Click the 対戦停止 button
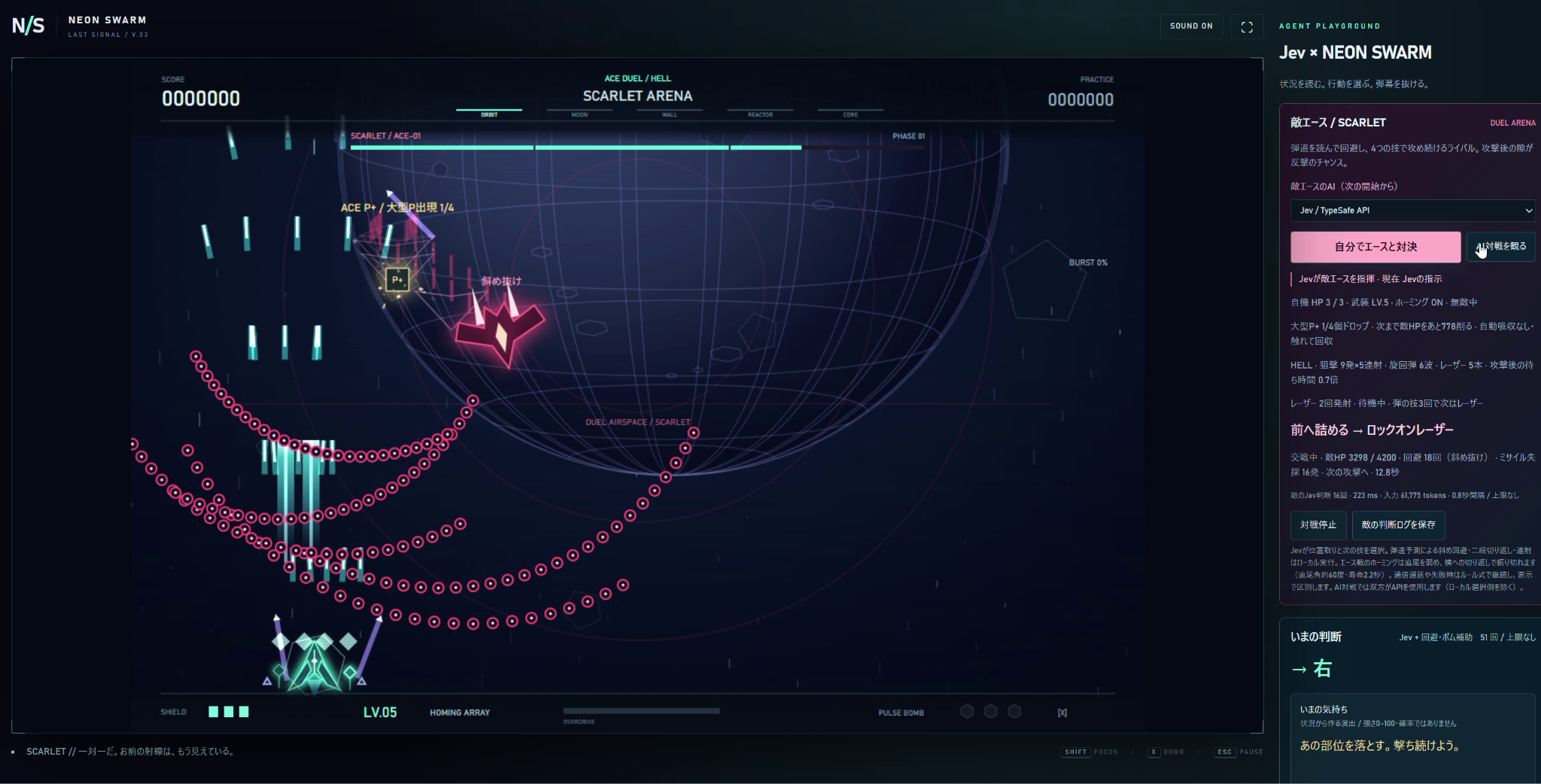 1318,525
